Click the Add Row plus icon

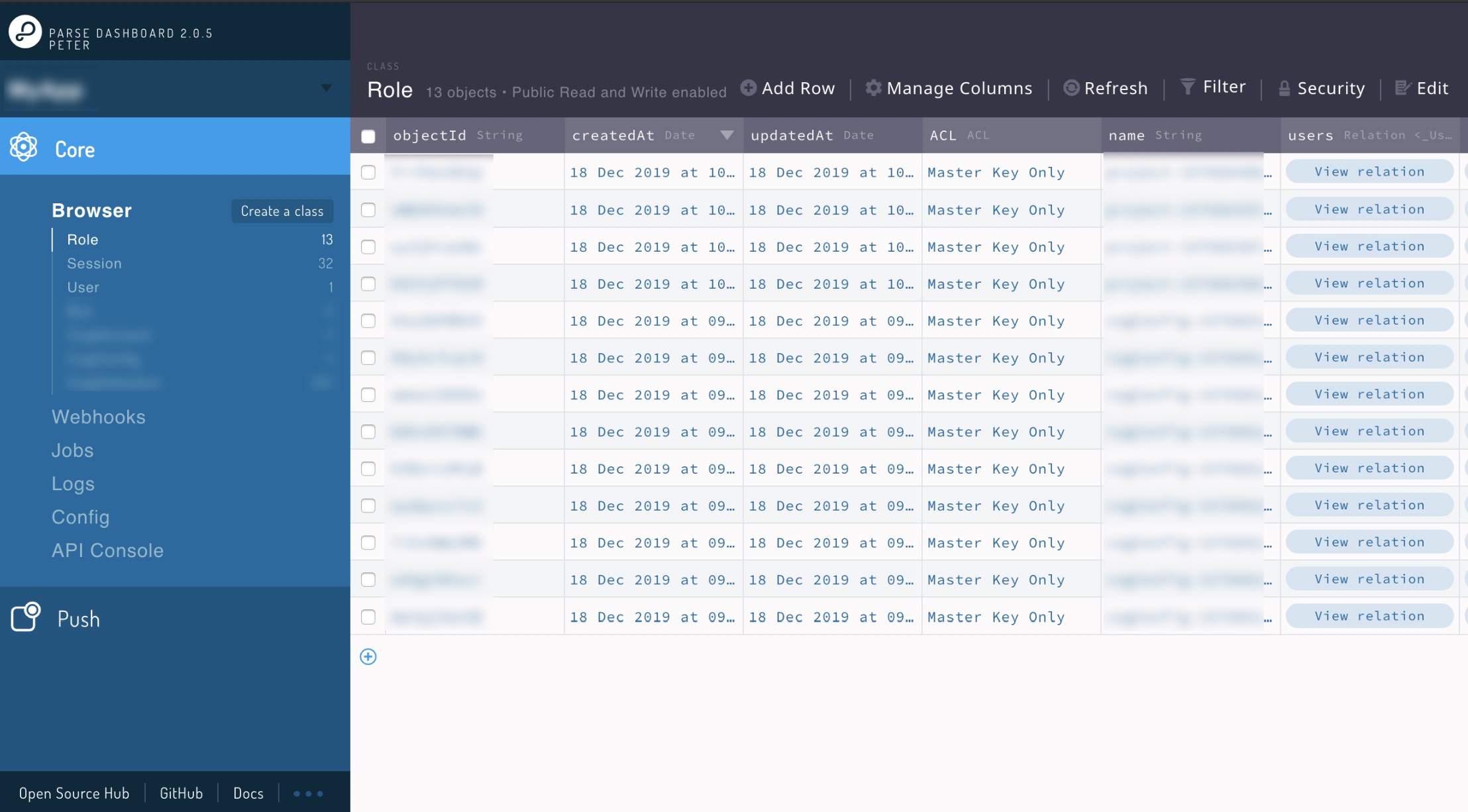click(747, 87)
